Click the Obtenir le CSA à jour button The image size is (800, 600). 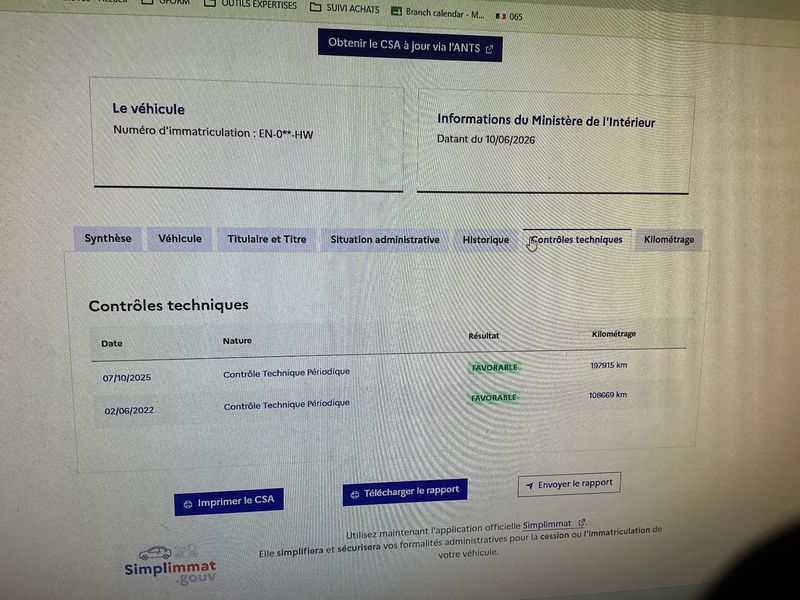(410, 45)
